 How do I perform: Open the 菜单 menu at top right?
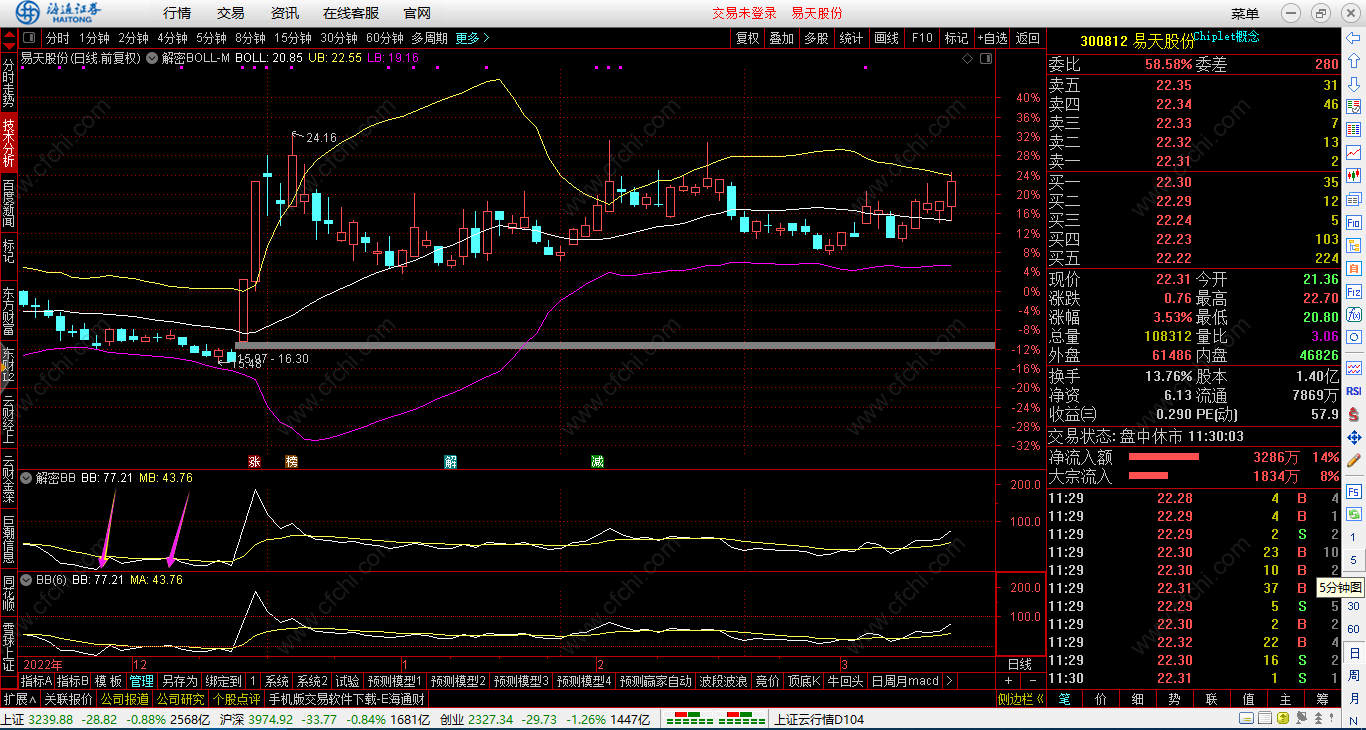click(1245, 13)
